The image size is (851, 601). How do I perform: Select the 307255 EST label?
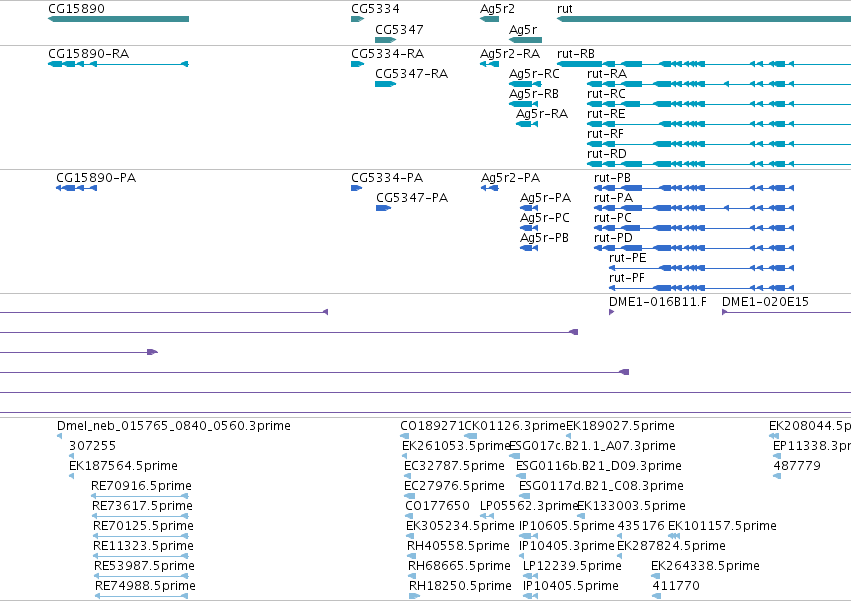pos(92,446)
